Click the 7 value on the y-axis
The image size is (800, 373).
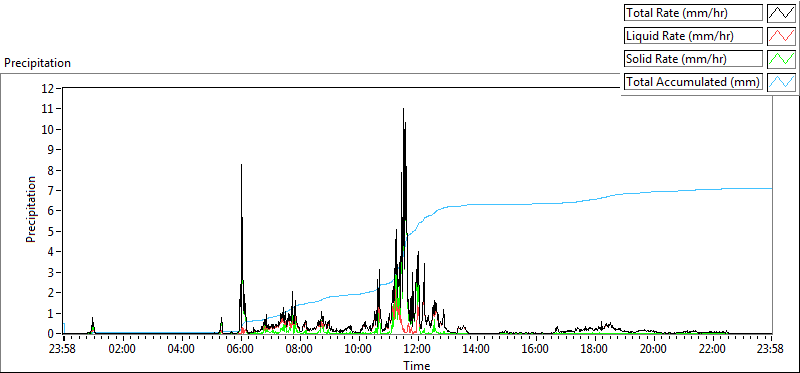(52, 190)
